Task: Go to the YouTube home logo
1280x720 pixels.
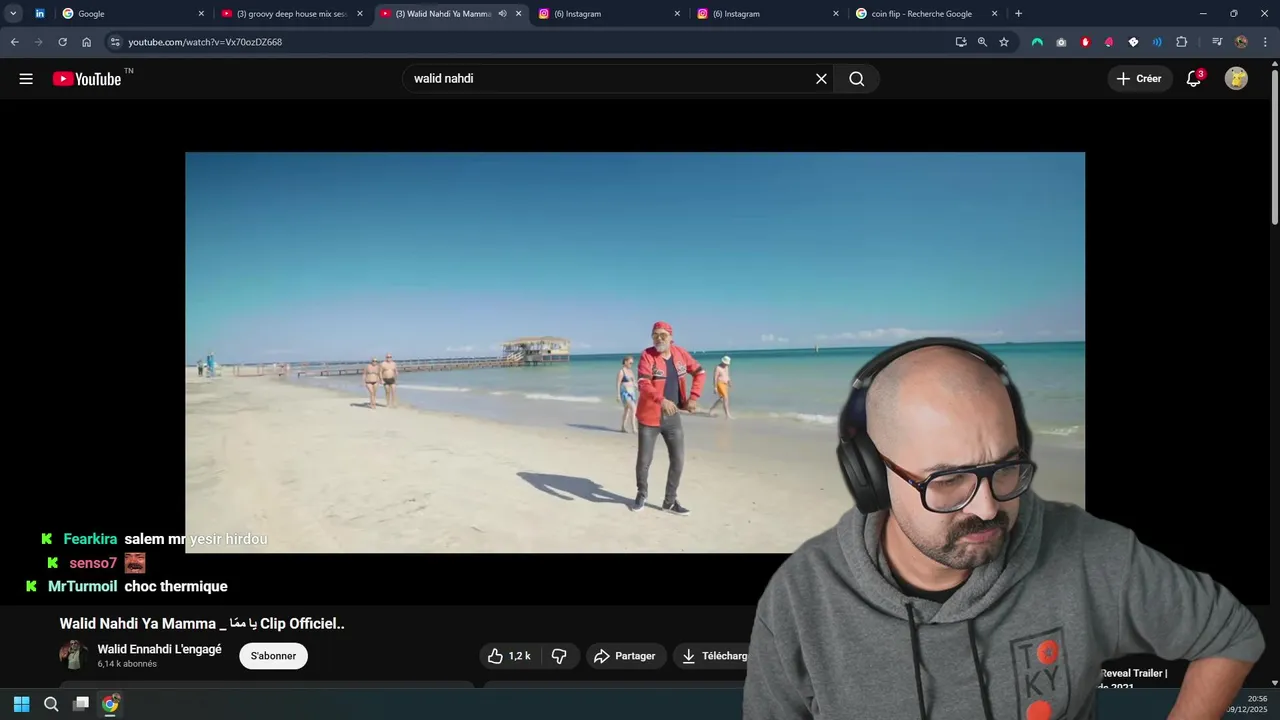Action: [87, 79]
